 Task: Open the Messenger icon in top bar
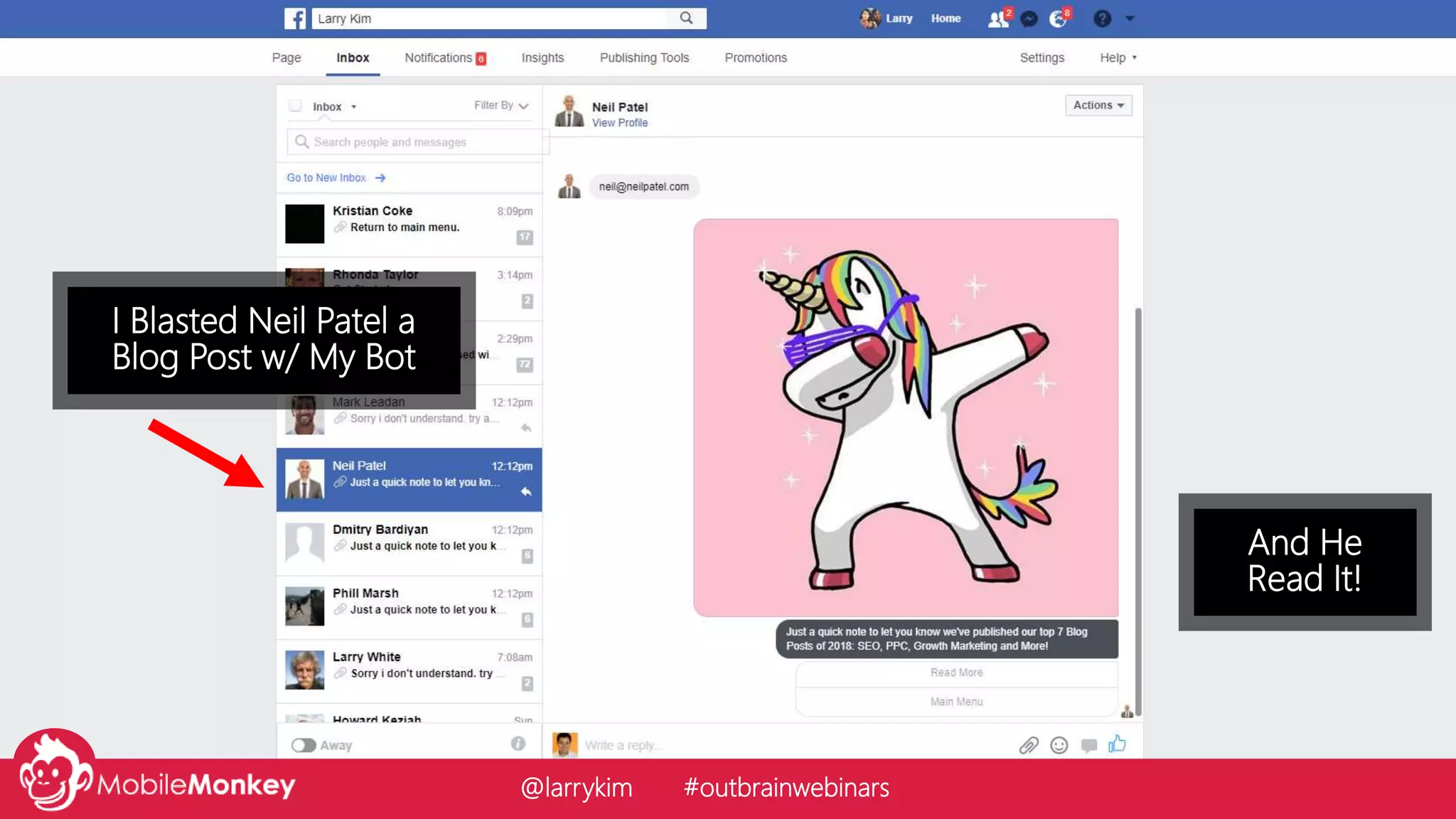coord(1029,19)
